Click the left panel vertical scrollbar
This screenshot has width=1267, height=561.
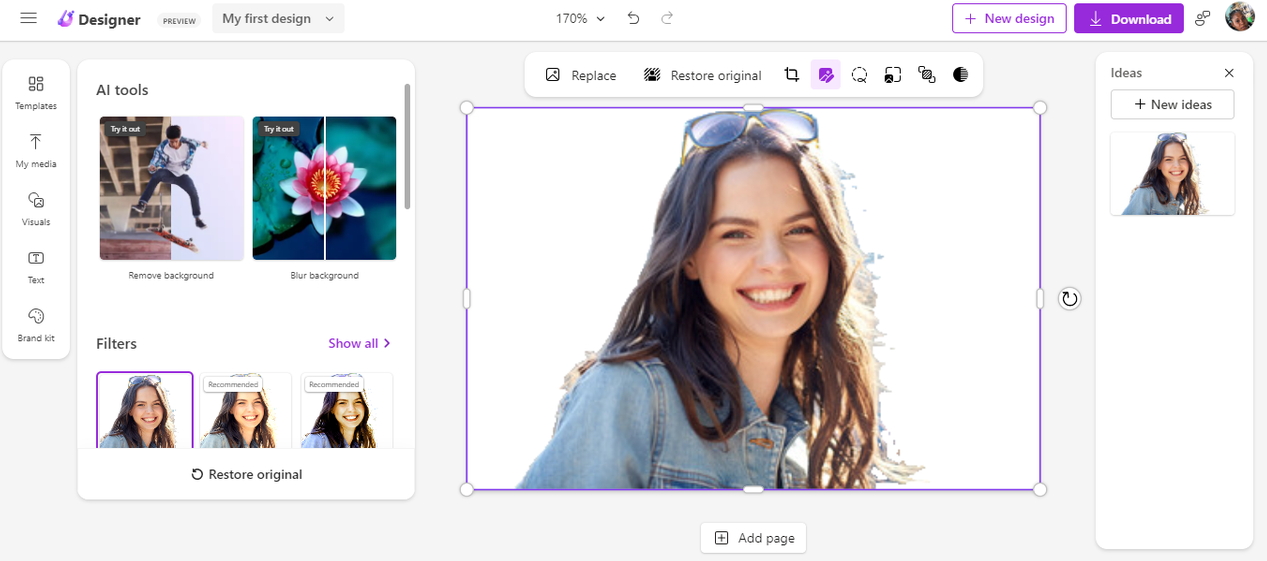coord(407,146)
